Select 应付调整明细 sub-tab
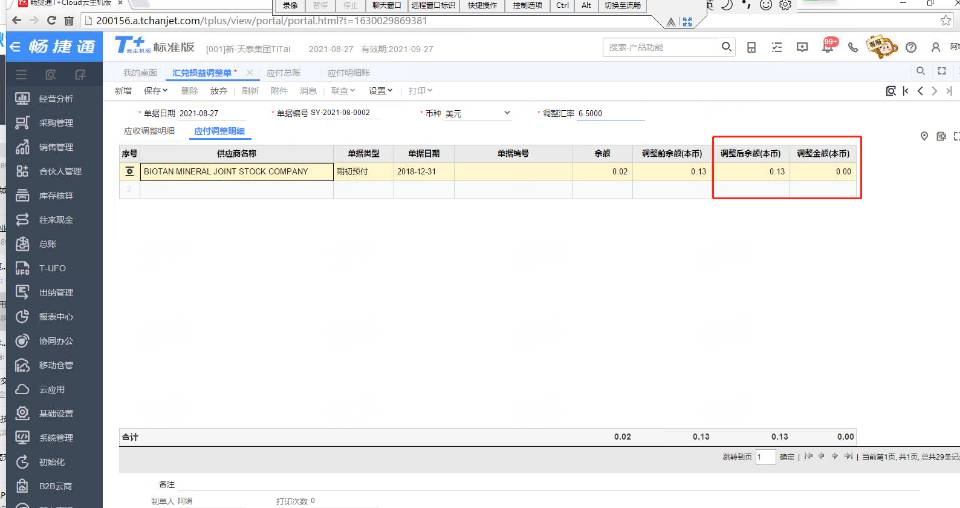Viewport: 960px width, 508px height. click(219, 131)
